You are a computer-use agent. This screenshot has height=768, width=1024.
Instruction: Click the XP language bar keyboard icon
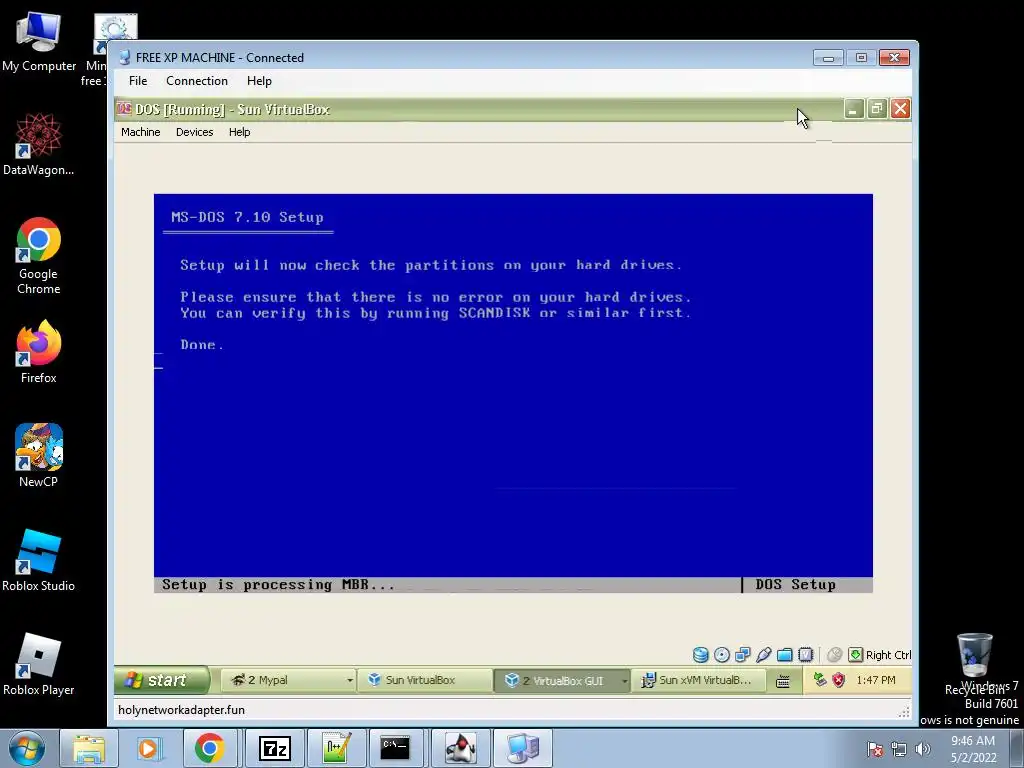click(x=782, y=681)
